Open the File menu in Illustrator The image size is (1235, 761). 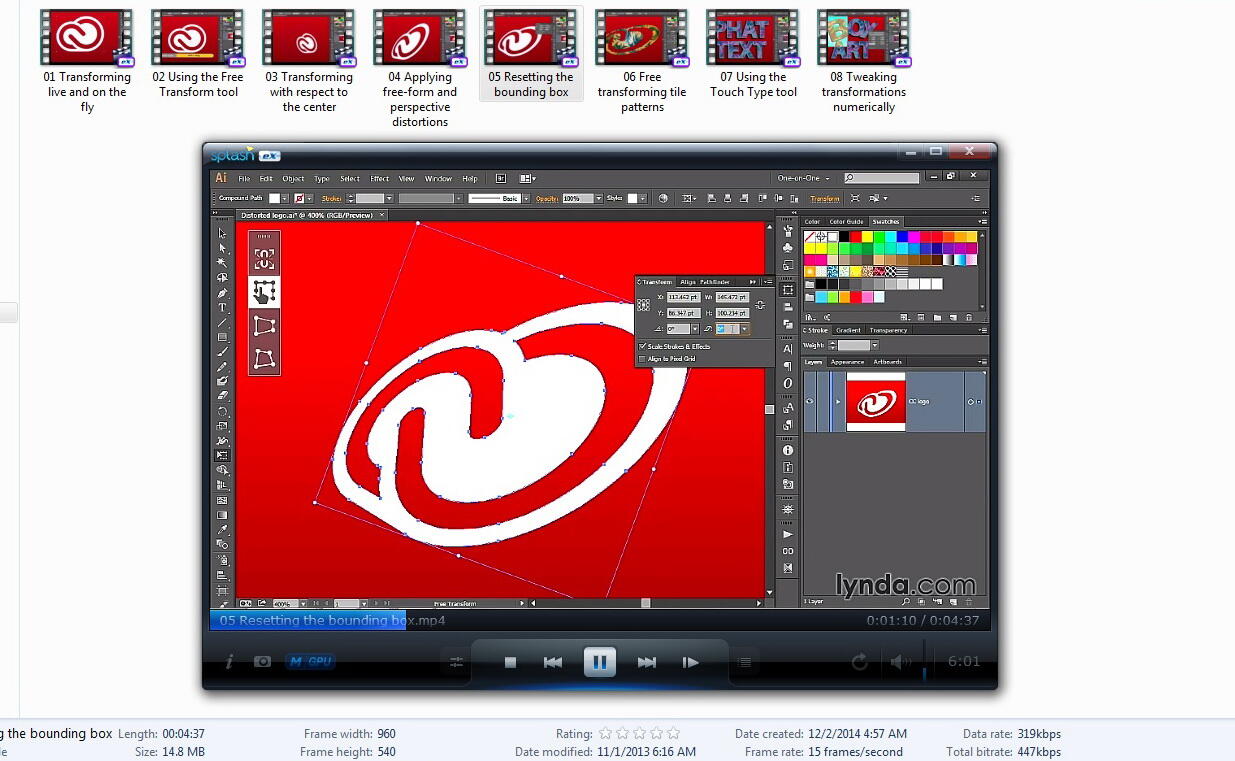244,178
